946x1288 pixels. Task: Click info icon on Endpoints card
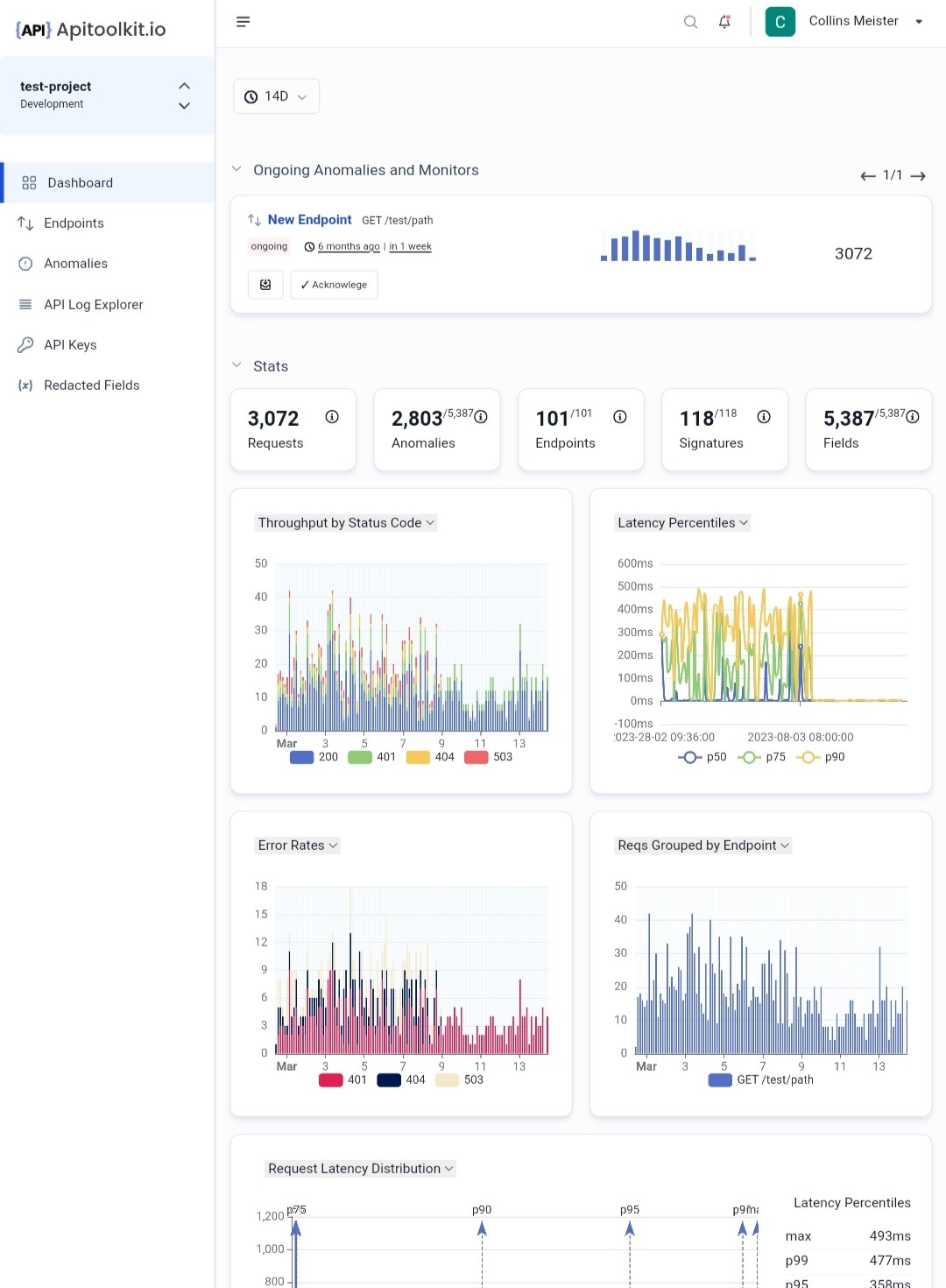(x=620, y=417)
